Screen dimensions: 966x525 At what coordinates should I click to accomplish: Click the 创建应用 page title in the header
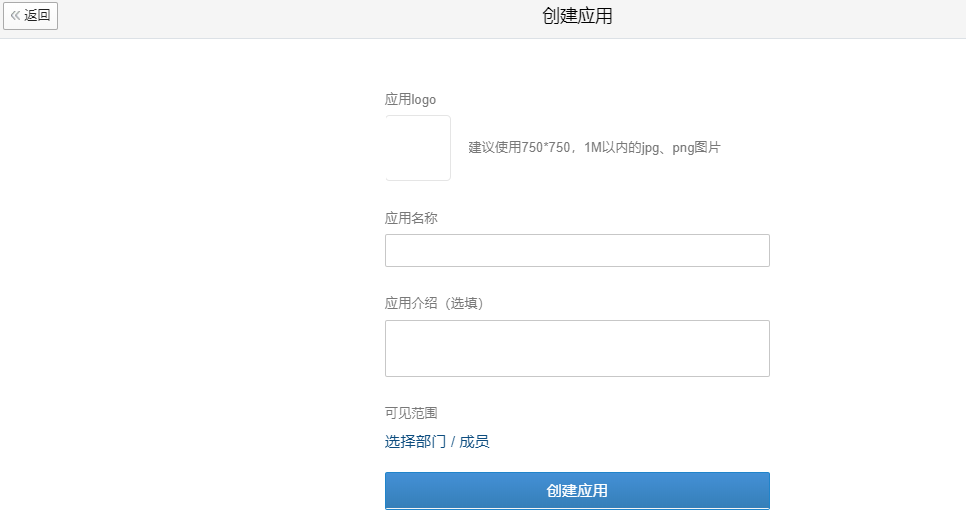point(577,16)
